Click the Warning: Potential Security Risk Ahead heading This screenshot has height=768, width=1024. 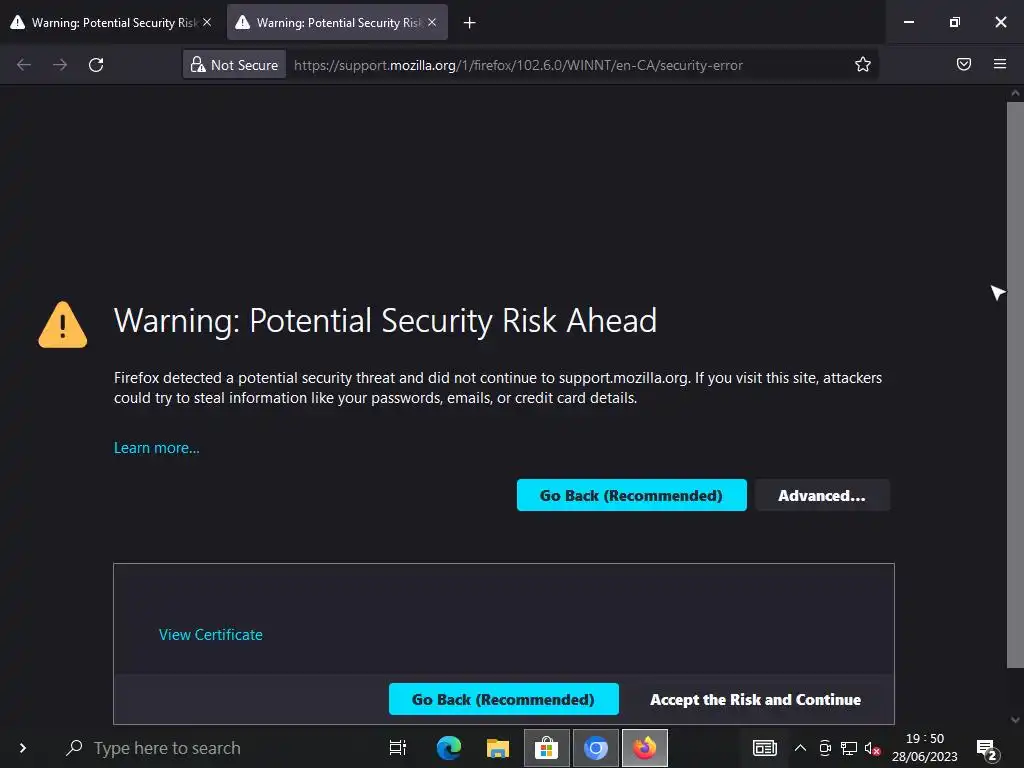pyautogui.click(x=385, y=321)
